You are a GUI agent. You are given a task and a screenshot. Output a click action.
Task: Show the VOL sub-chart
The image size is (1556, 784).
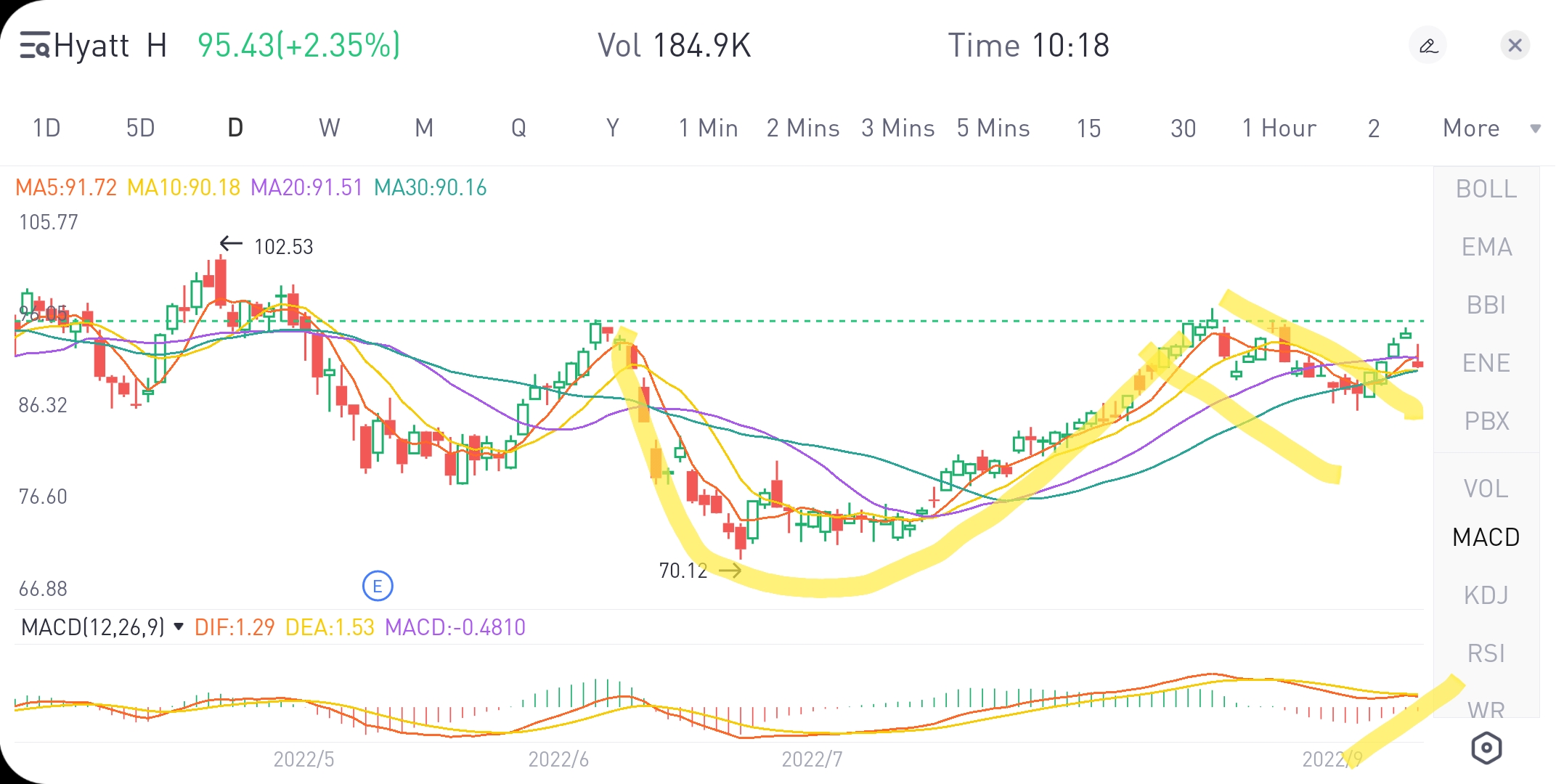coord(1486,489)
